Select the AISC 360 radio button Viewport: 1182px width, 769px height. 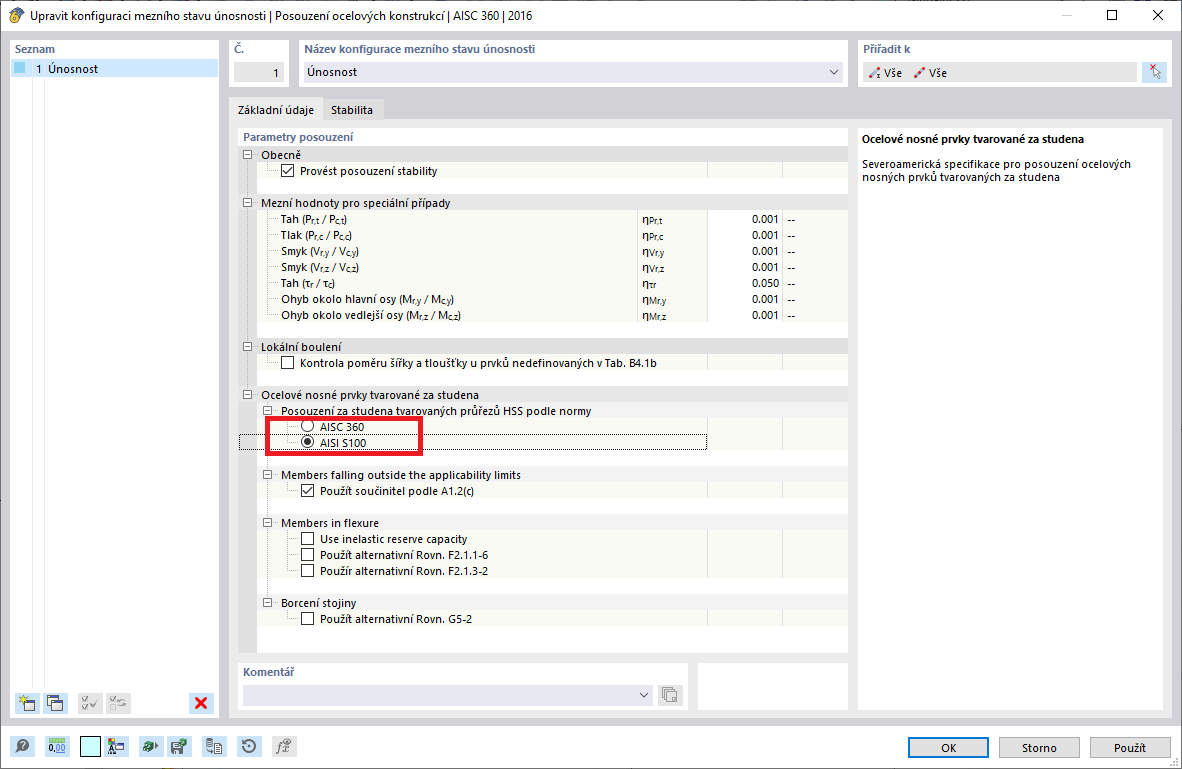(306, 426)
